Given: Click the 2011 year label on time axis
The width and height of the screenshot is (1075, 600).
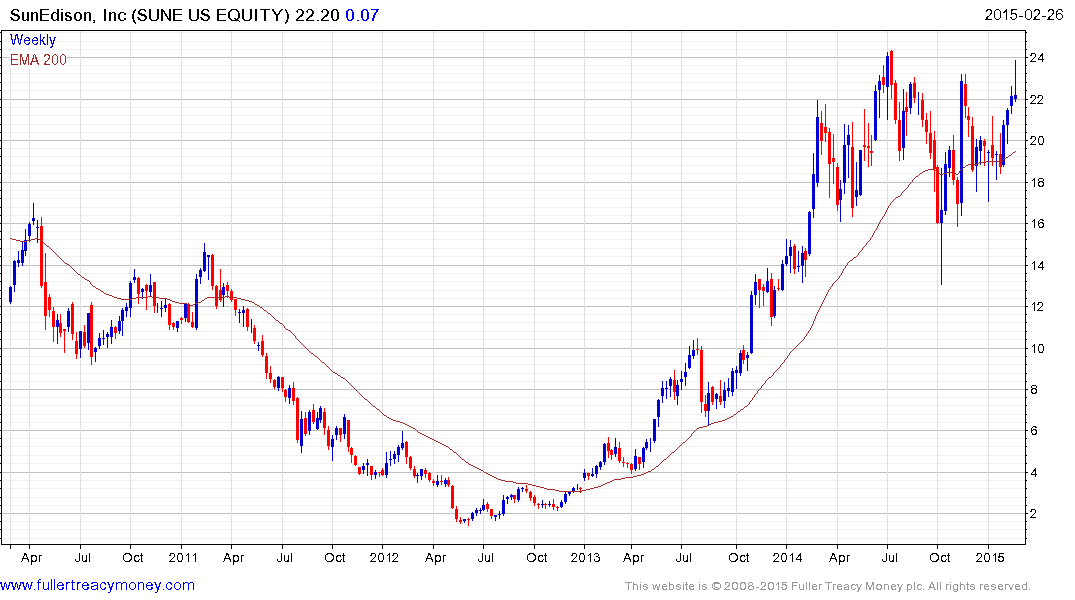Looking at the screenshot, I should 182,557.
